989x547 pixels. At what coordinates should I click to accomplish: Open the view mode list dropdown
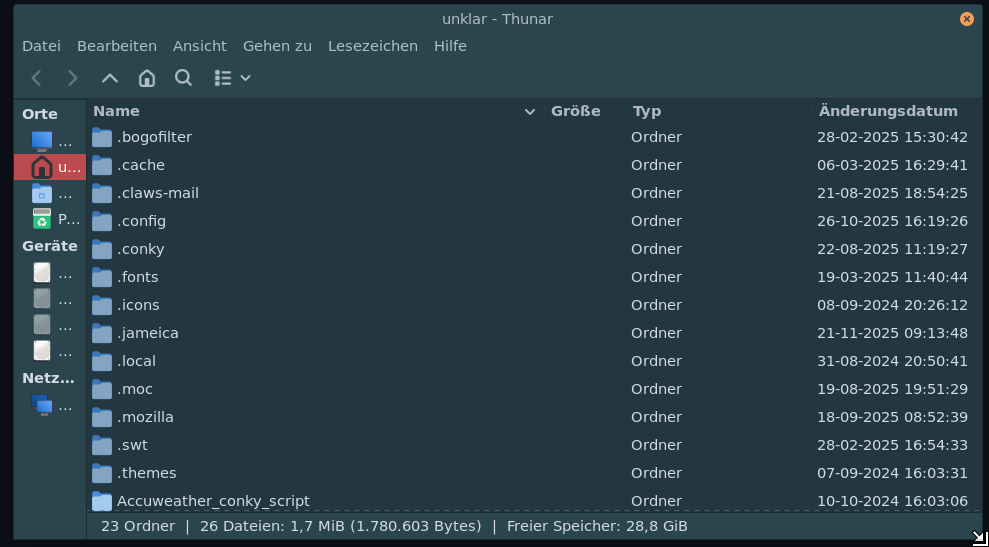(x=233, y=78)
